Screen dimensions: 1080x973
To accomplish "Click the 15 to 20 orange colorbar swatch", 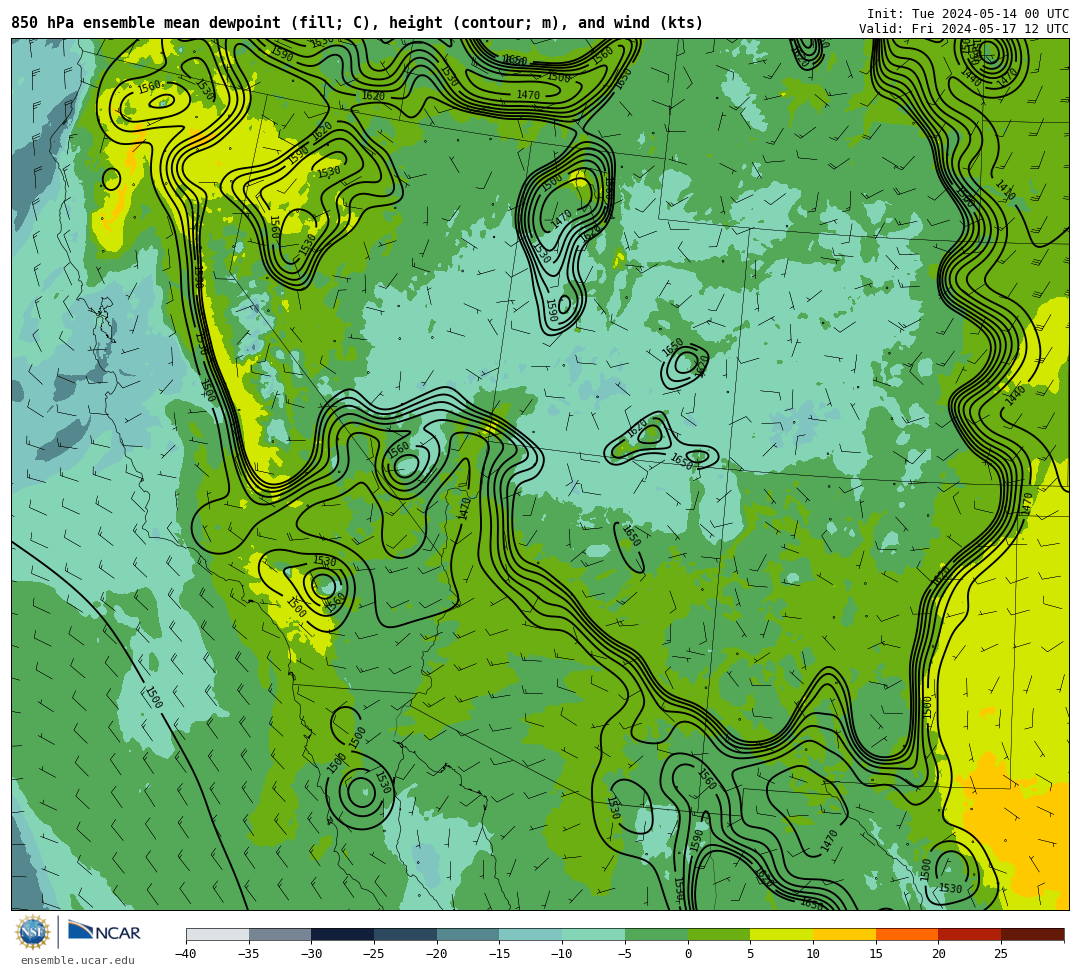I will tap(907, 934).
